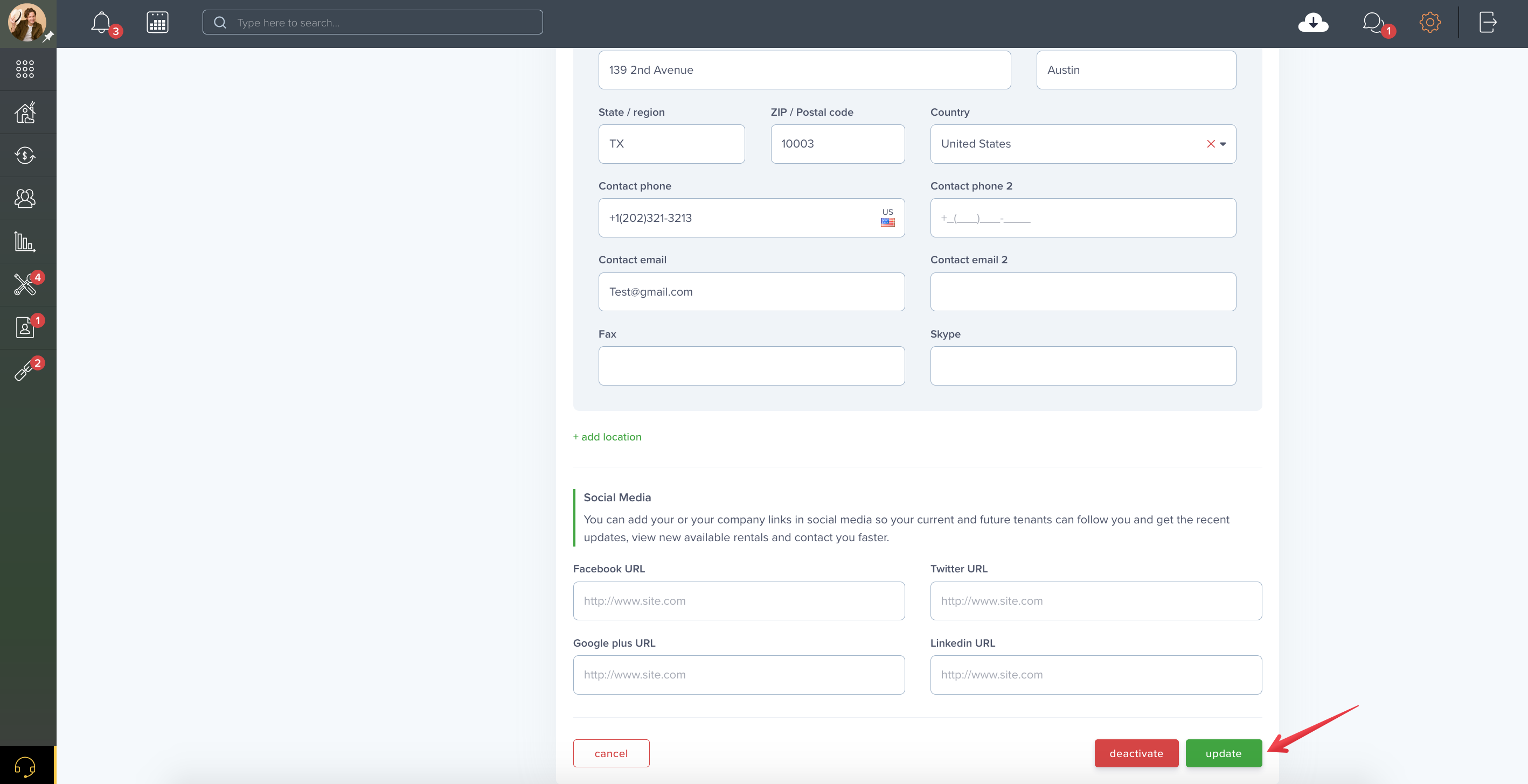
Task: Click the Twitter URL field
Action: (1095, 601)
